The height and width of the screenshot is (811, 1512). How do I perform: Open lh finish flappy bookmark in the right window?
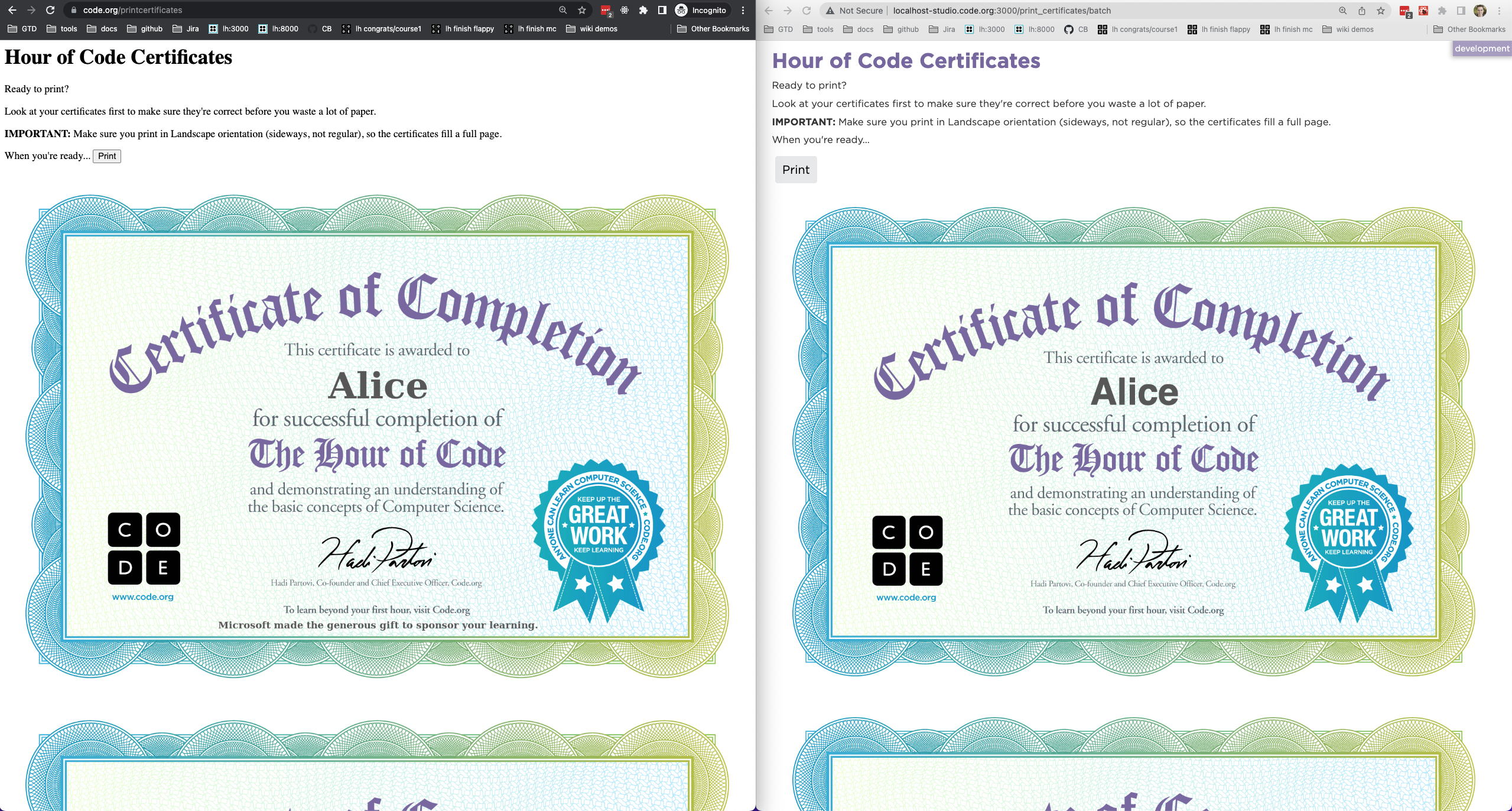click(1220, 29)
